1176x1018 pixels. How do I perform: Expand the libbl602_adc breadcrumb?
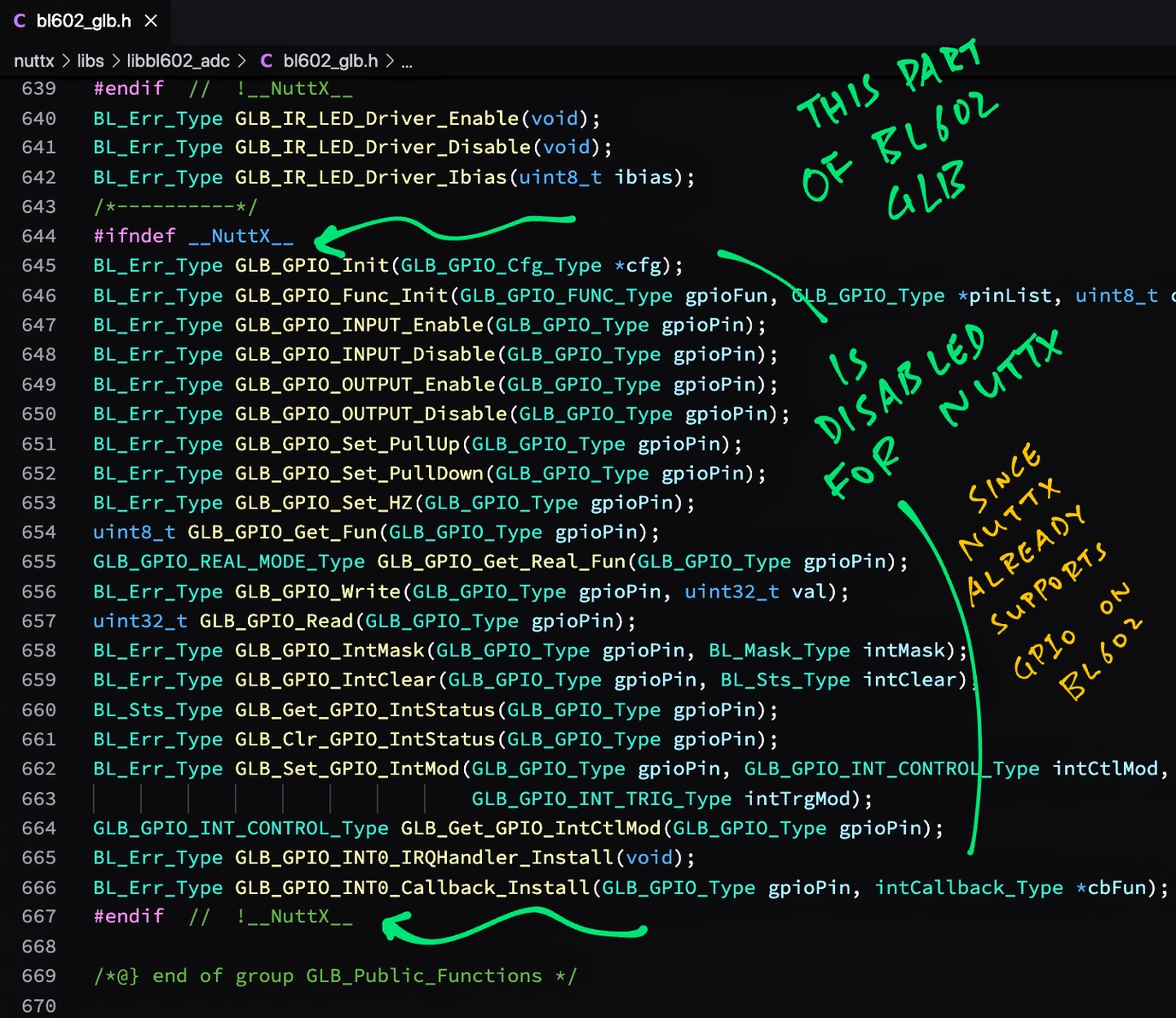coord(178,61)
